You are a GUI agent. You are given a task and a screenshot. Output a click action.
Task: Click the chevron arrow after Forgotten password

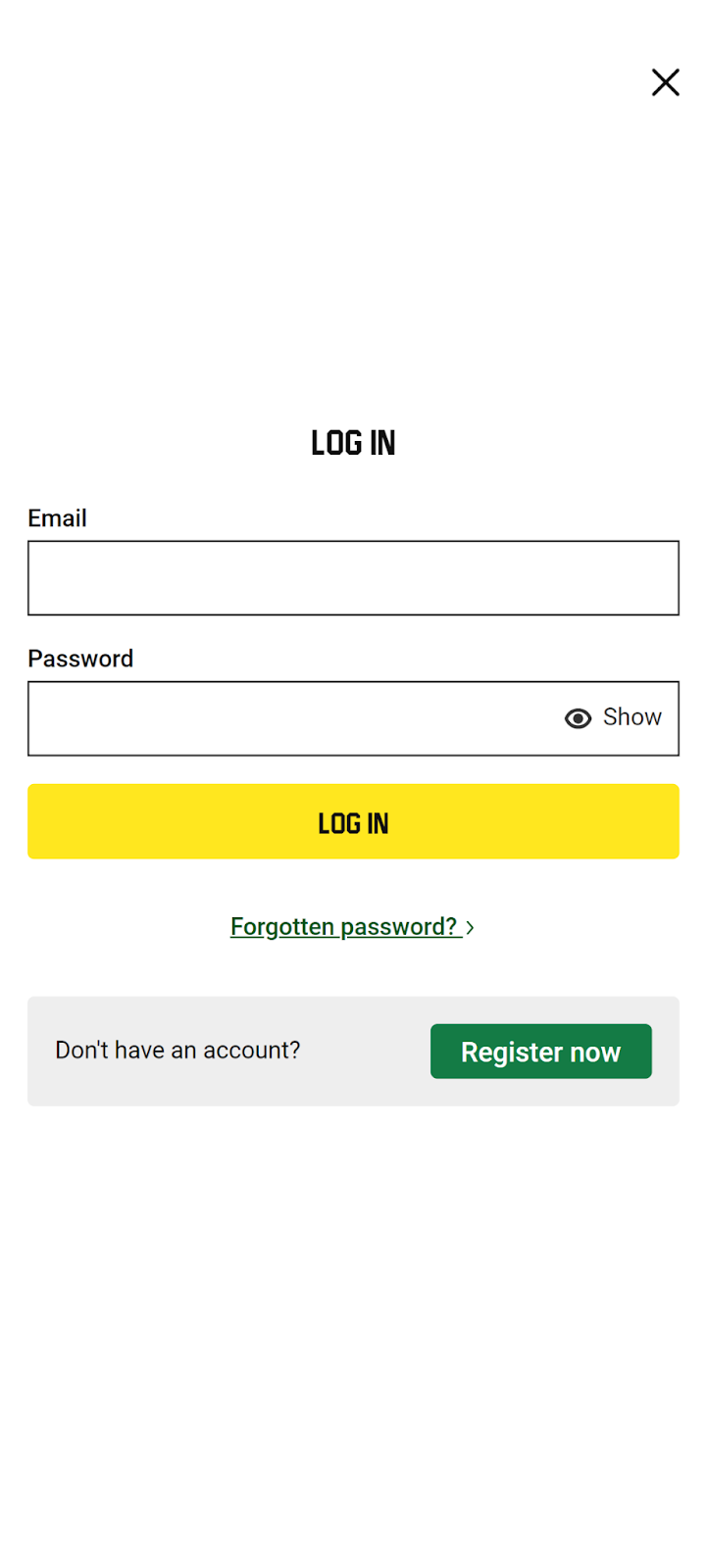click(x=471, y=927)
